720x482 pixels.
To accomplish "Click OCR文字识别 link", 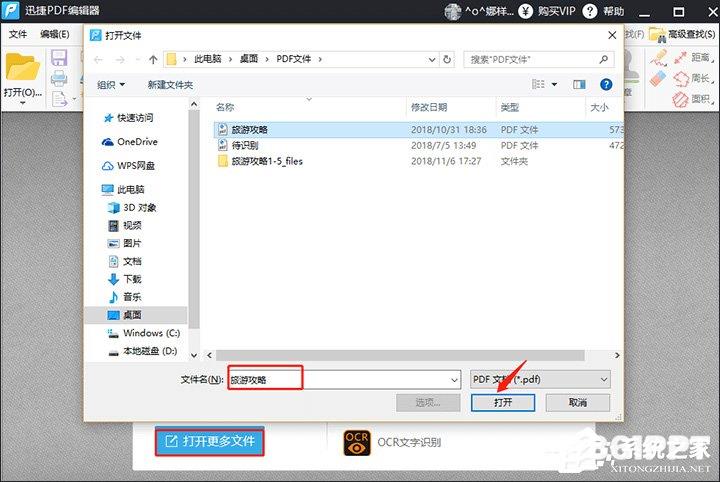I will pos(409,443).
